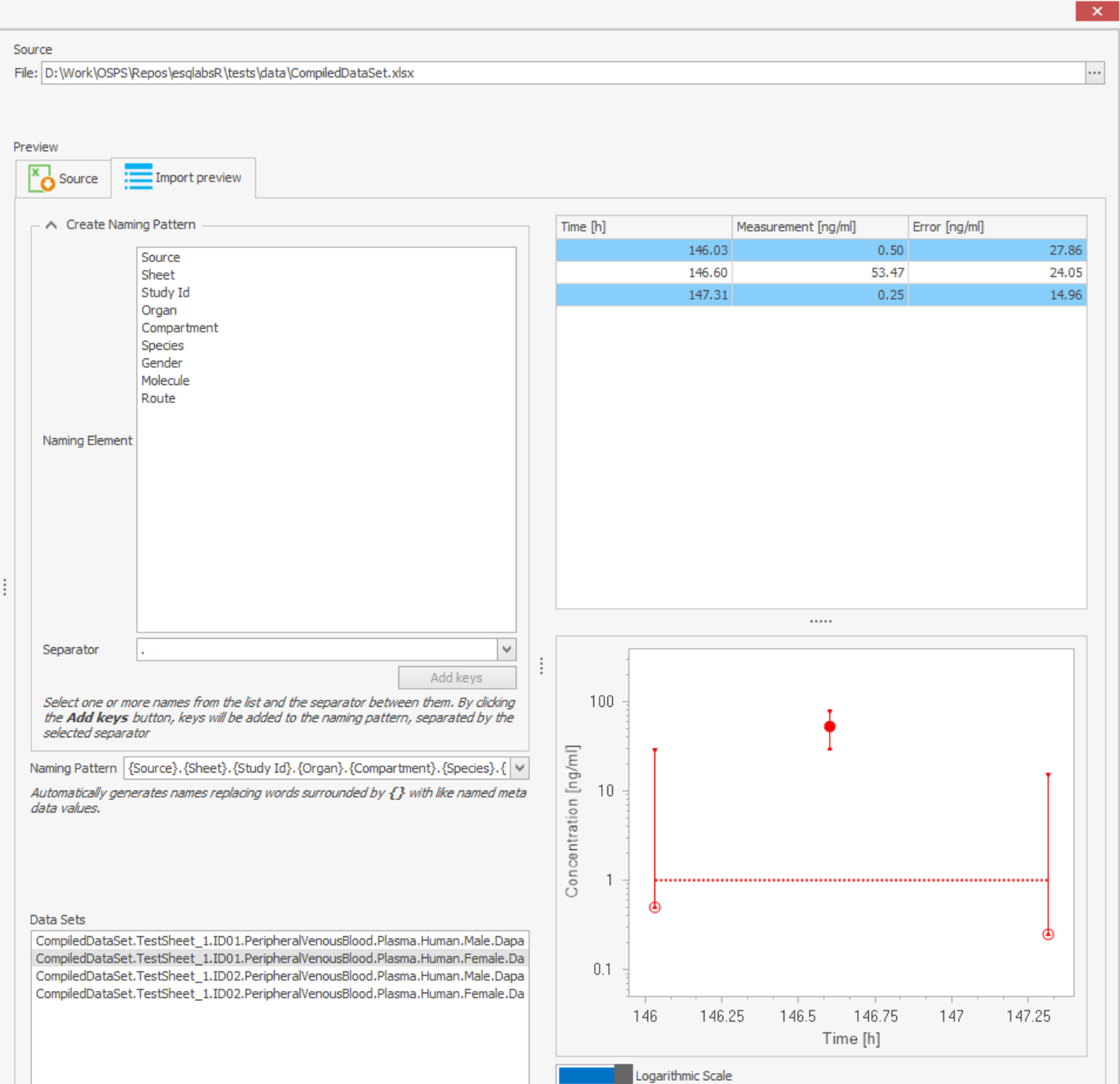Viewport: 1120px width, 1084px height.
Task: Close the import dialog
Action: point(1097,11)
